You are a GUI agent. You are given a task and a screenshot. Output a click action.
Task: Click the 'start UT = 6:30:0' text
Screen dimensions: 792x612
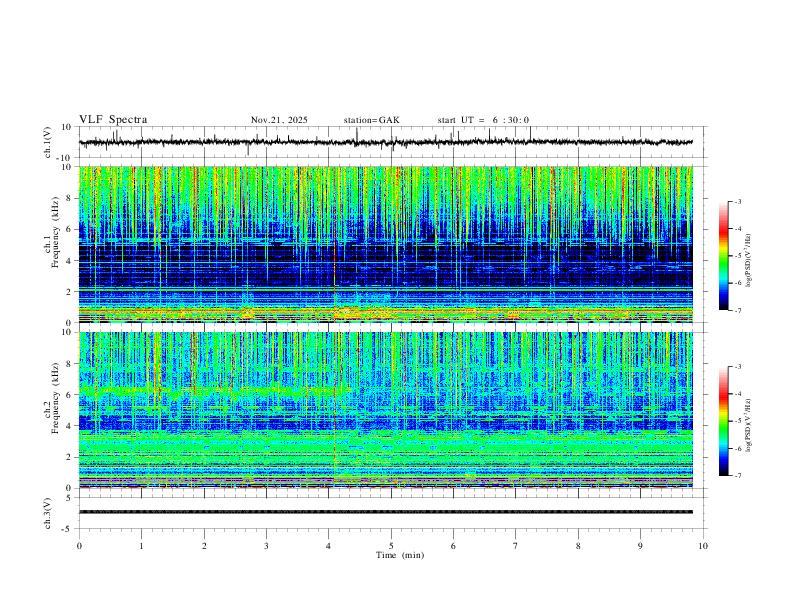point(483,120)
